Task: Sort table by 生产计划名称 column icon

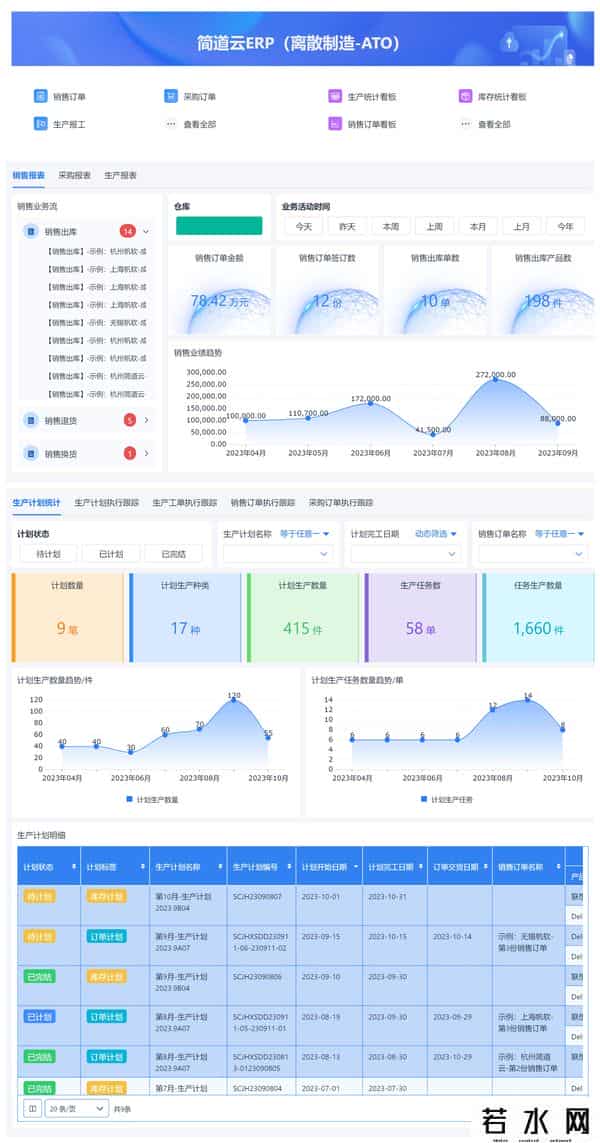Action: pyautogui.click(x=220, y=867)
